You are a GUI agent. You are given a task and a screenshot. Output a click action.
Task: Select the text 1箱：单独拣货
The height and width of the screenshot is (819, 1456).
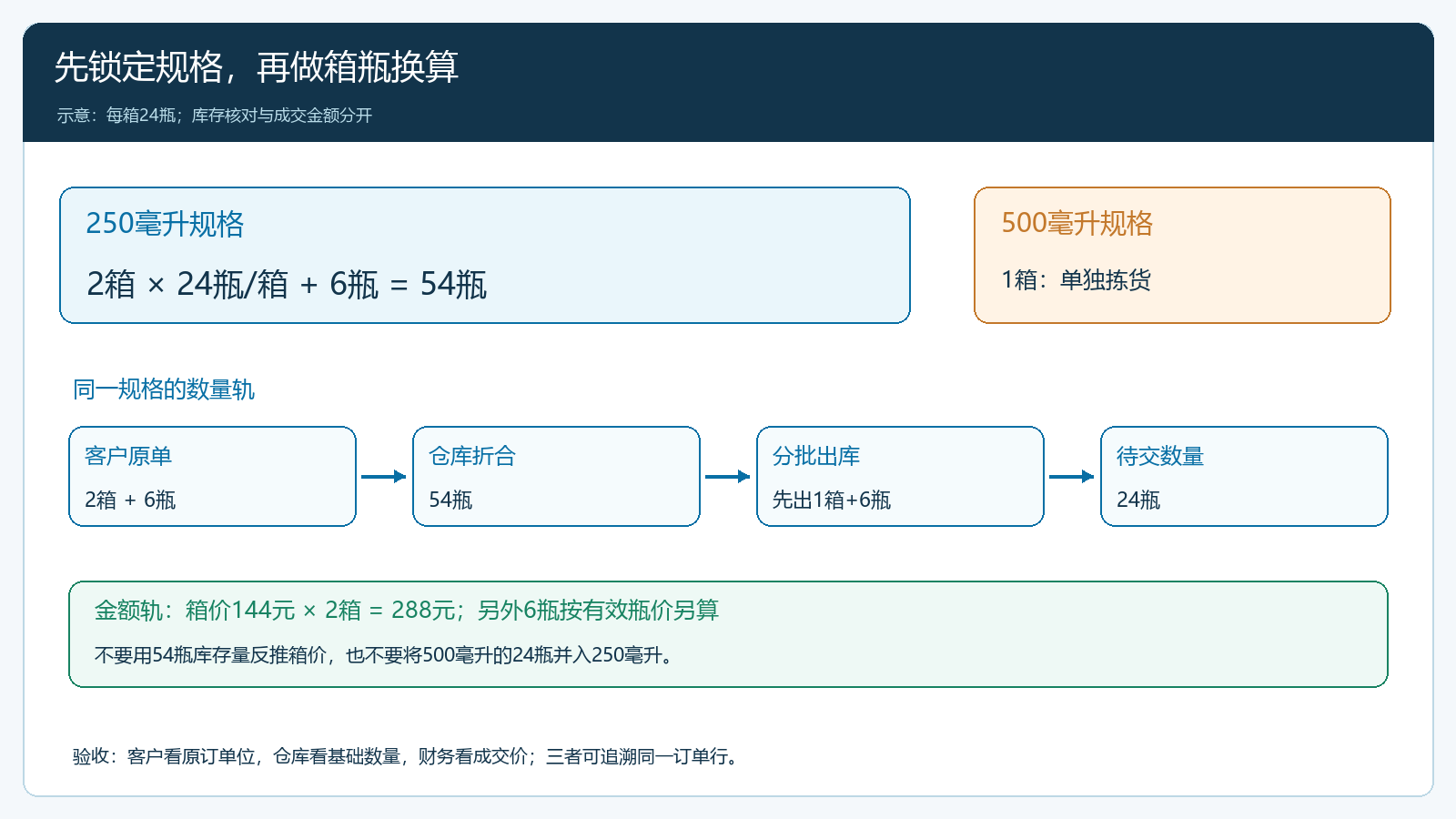pyautogui.click(x=1076, y=280)
